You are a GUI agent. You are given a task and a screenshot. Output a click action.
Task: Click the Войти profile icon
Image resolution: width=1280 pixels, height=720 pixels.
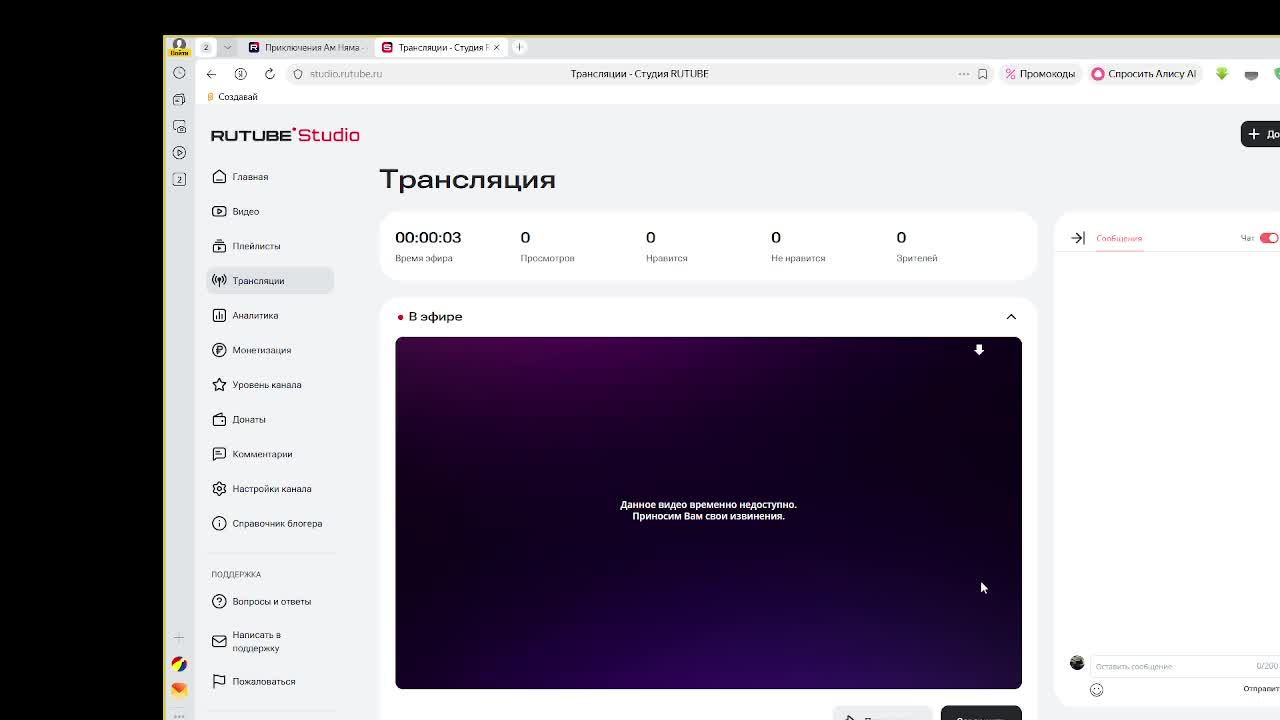179,47
